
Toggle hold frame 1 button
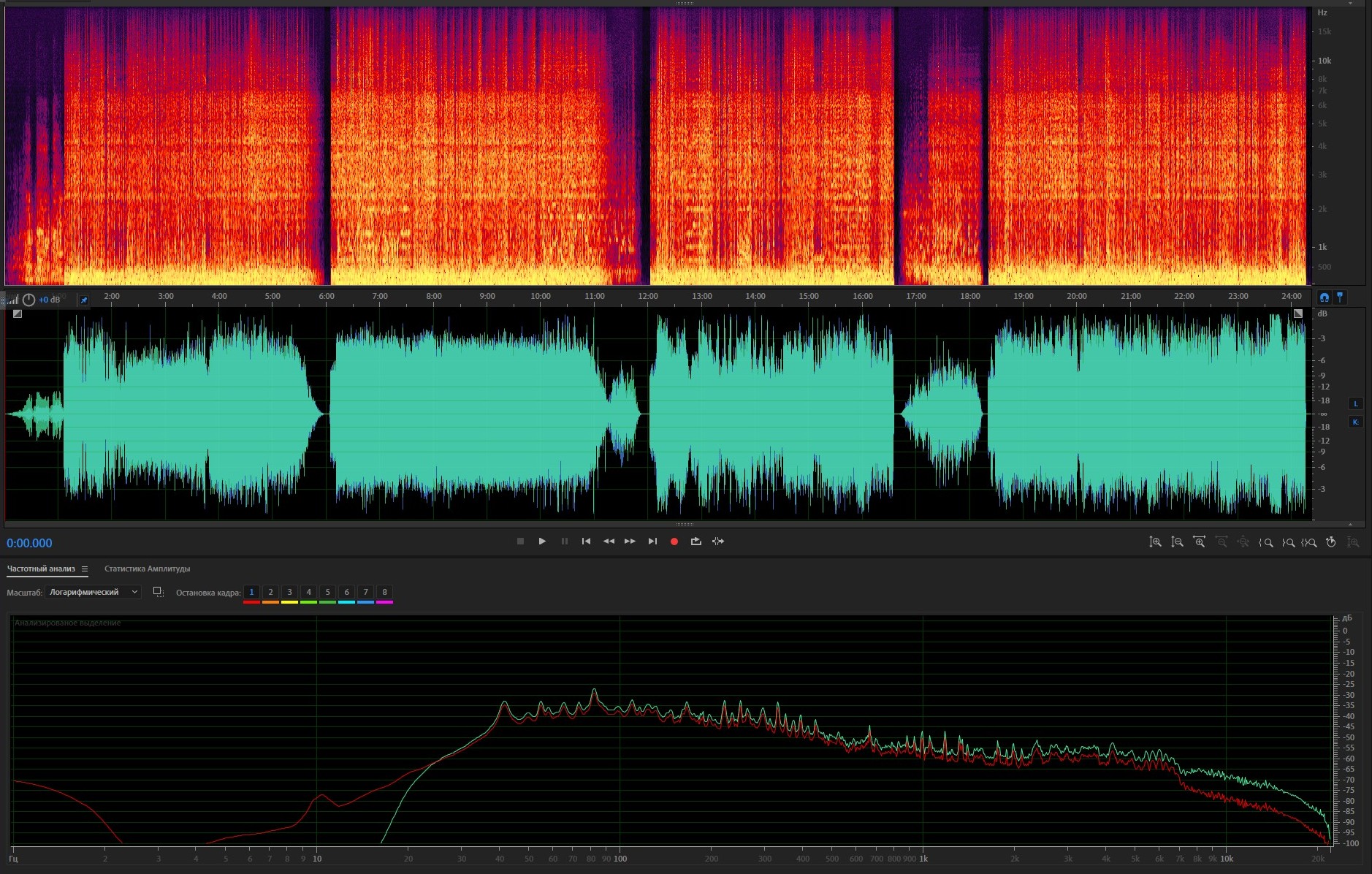pos(251,593)
